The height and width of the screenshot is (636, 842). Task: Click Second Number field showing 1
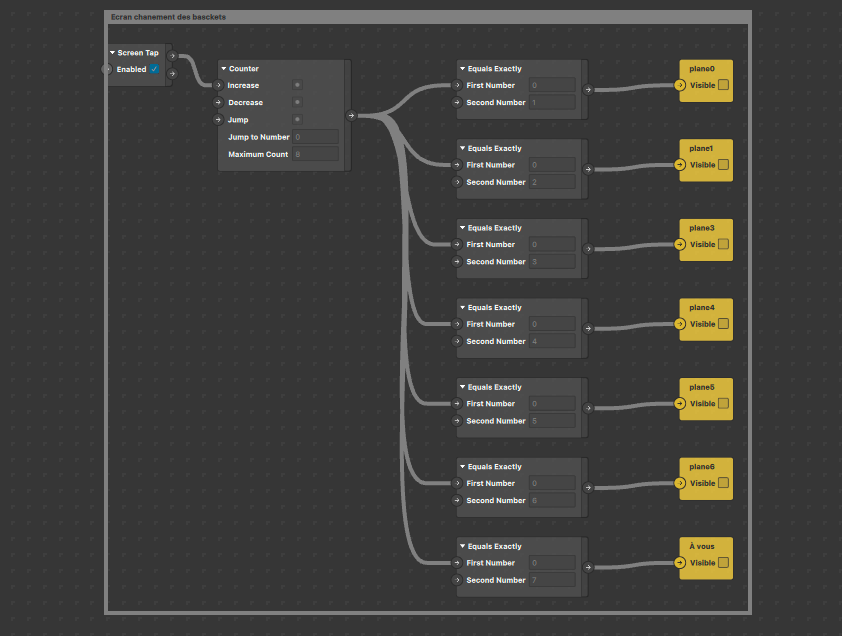click(552, 102)
